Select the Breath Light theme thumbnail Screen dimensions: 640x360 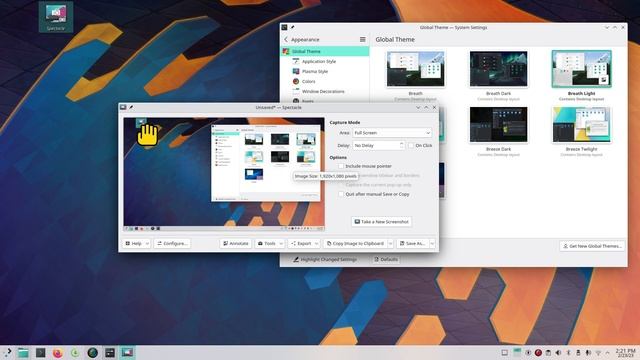tap(581, 69)
